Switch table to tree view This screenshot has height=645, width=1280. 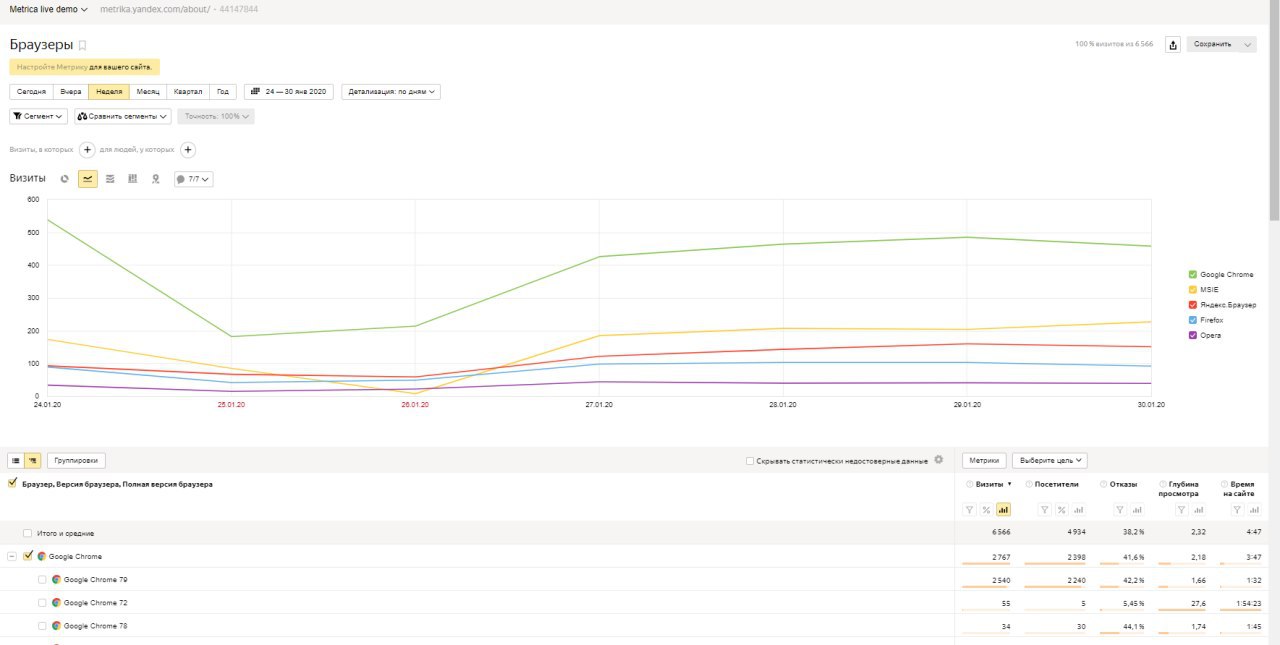coord(33,461)
